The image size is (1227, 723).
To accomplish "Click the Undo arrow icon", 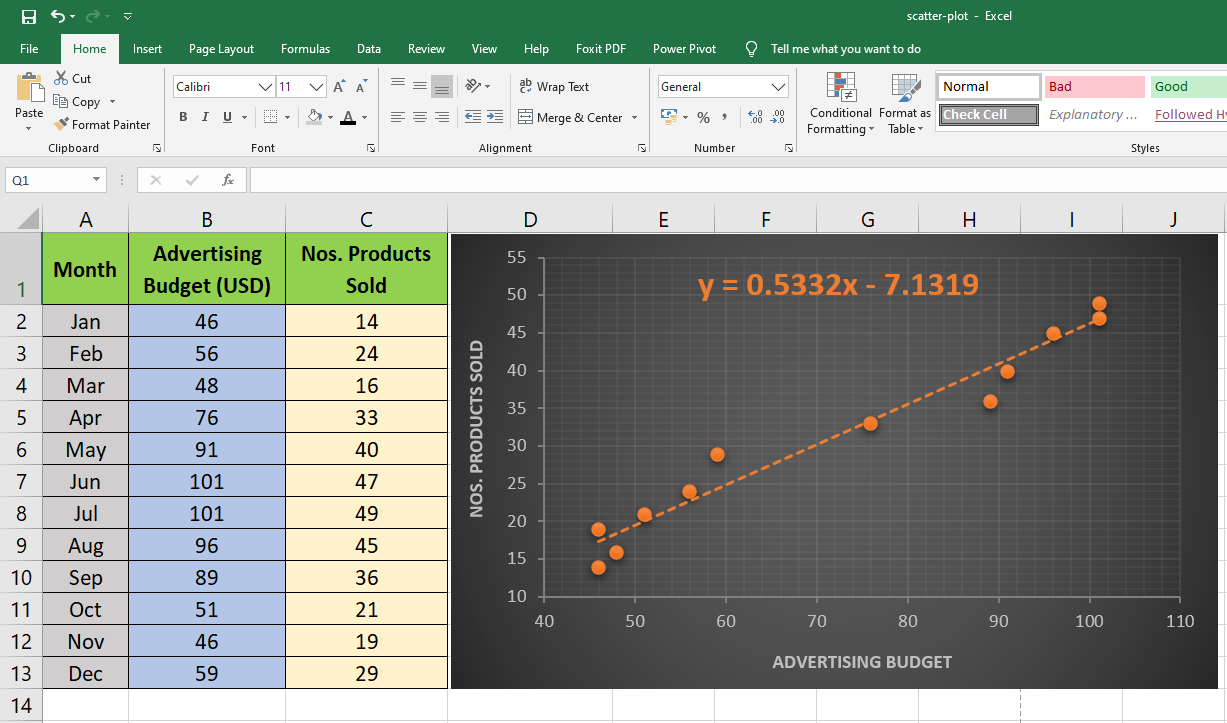I will (x=57, y=16).
